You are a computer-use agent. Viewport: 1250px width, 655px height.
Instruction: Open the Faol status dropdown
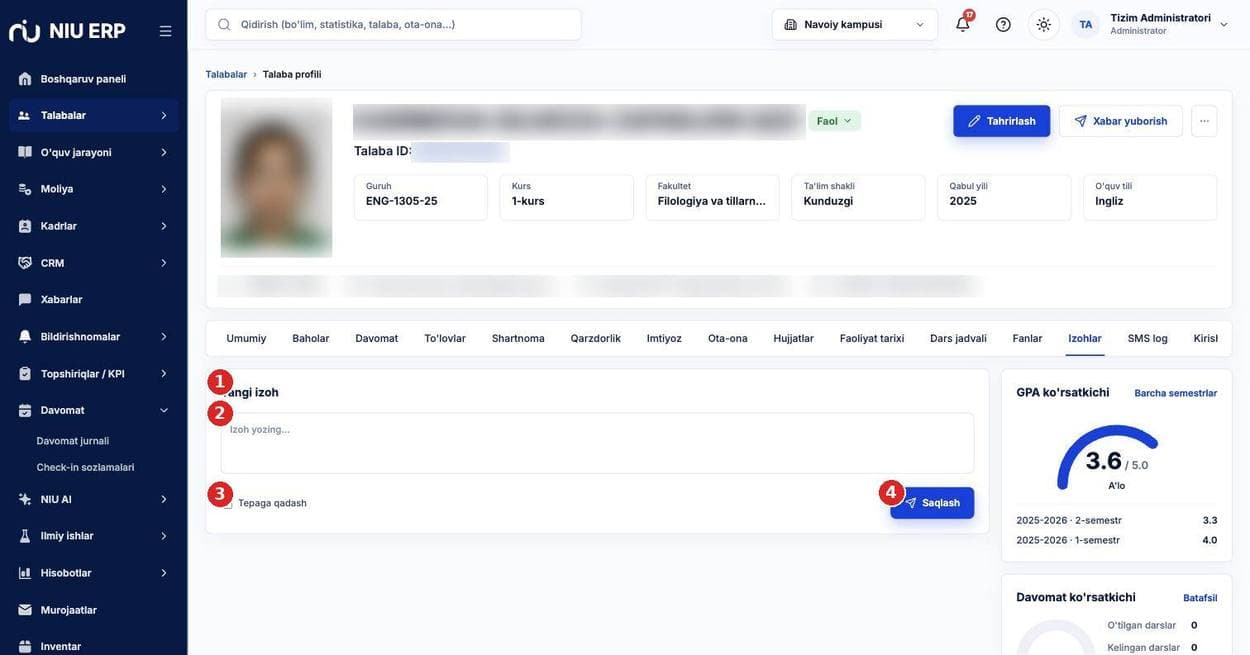pyautogui.click(x=835, y=121)
